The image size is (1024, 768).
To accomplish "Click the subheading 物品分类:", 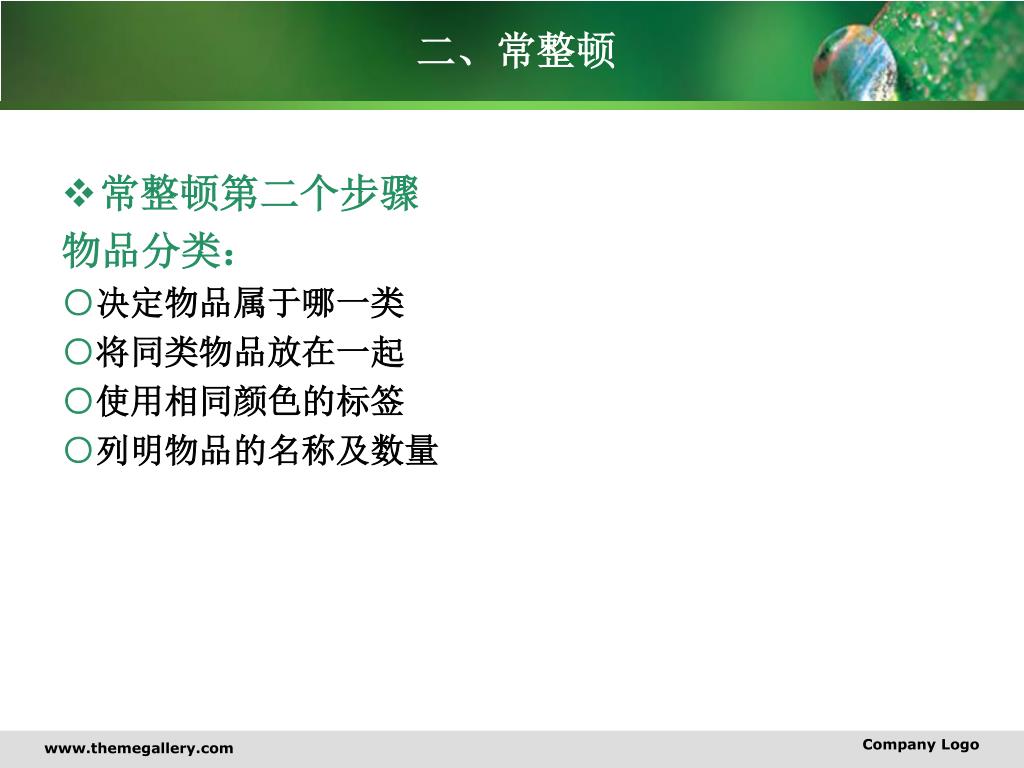I will [x=148, y=250].
